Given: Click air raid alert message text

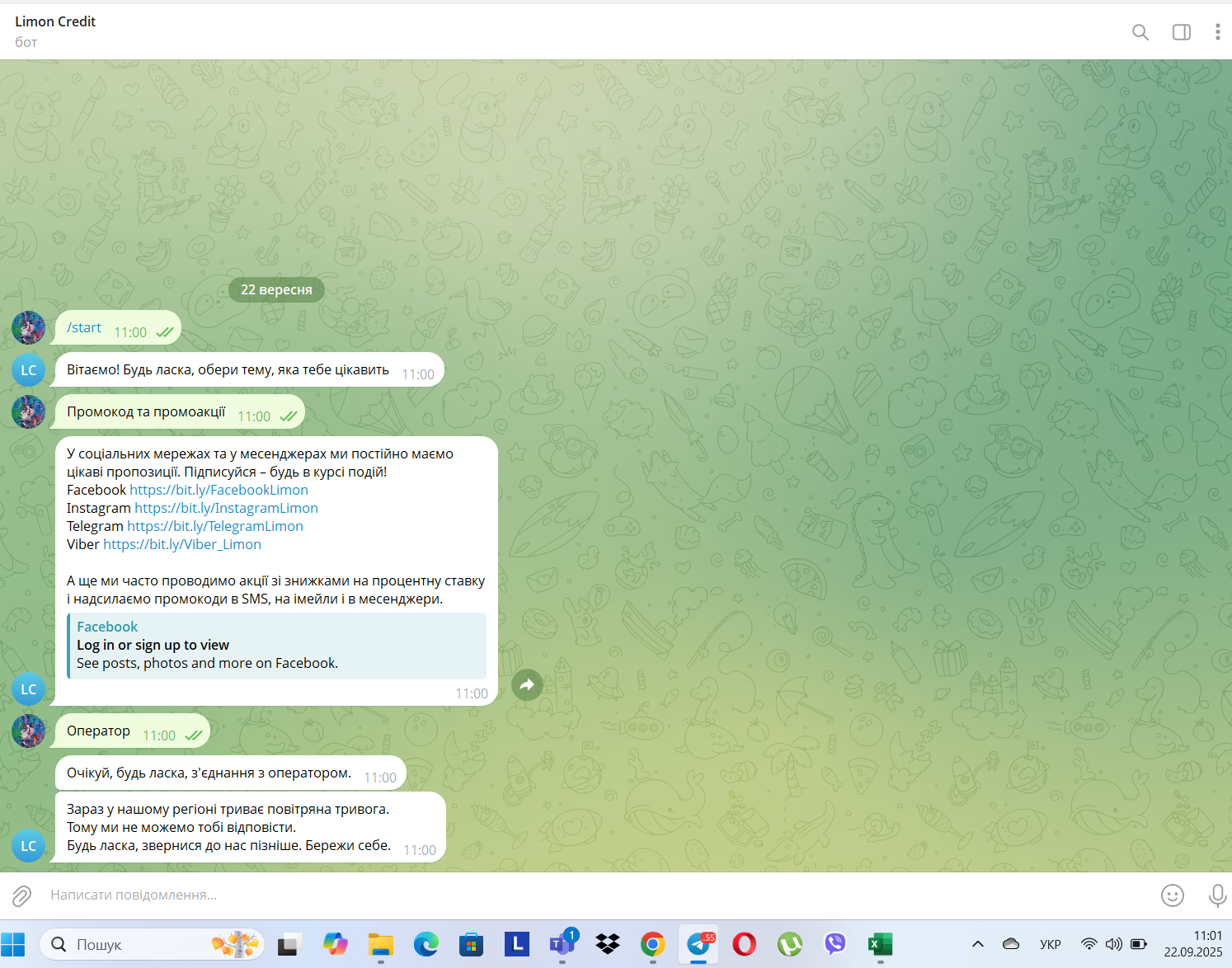Looking at the screenshot, I should click(x=228, y=827).
